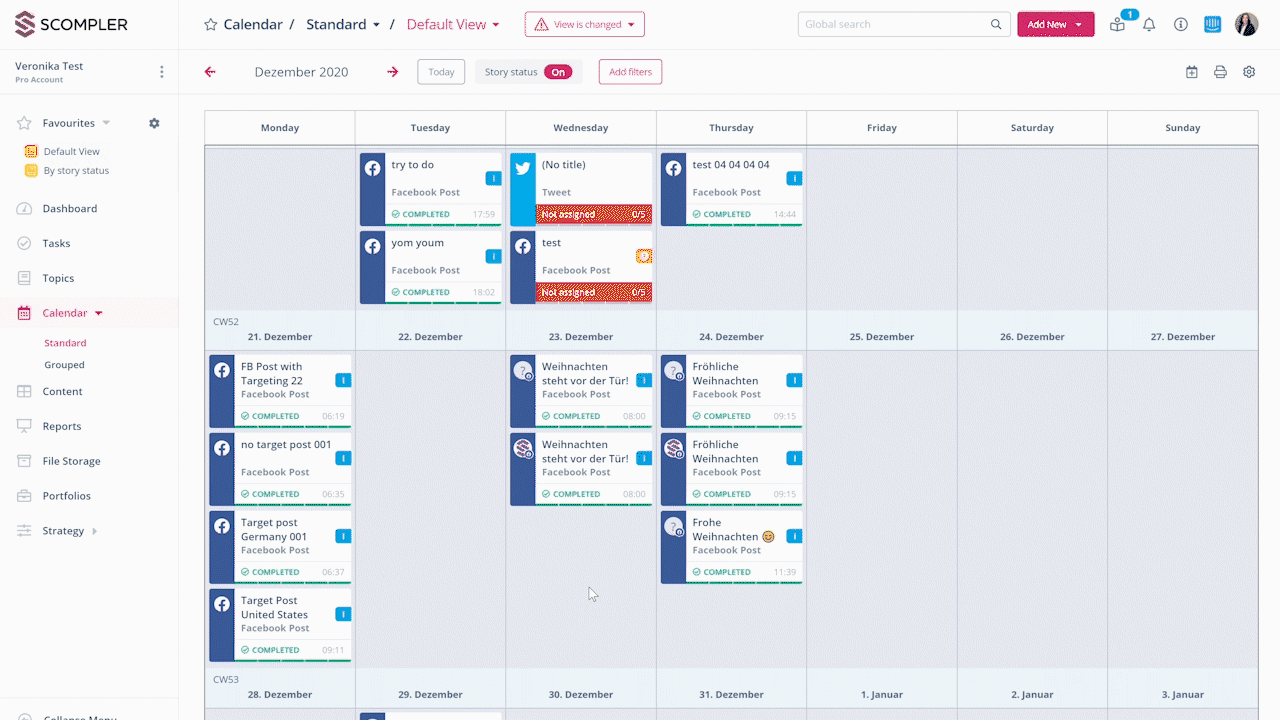Image resolution: width=1280 pixels, height=720 pixels.
Task: Go to next month arrow
Action: 393,72
